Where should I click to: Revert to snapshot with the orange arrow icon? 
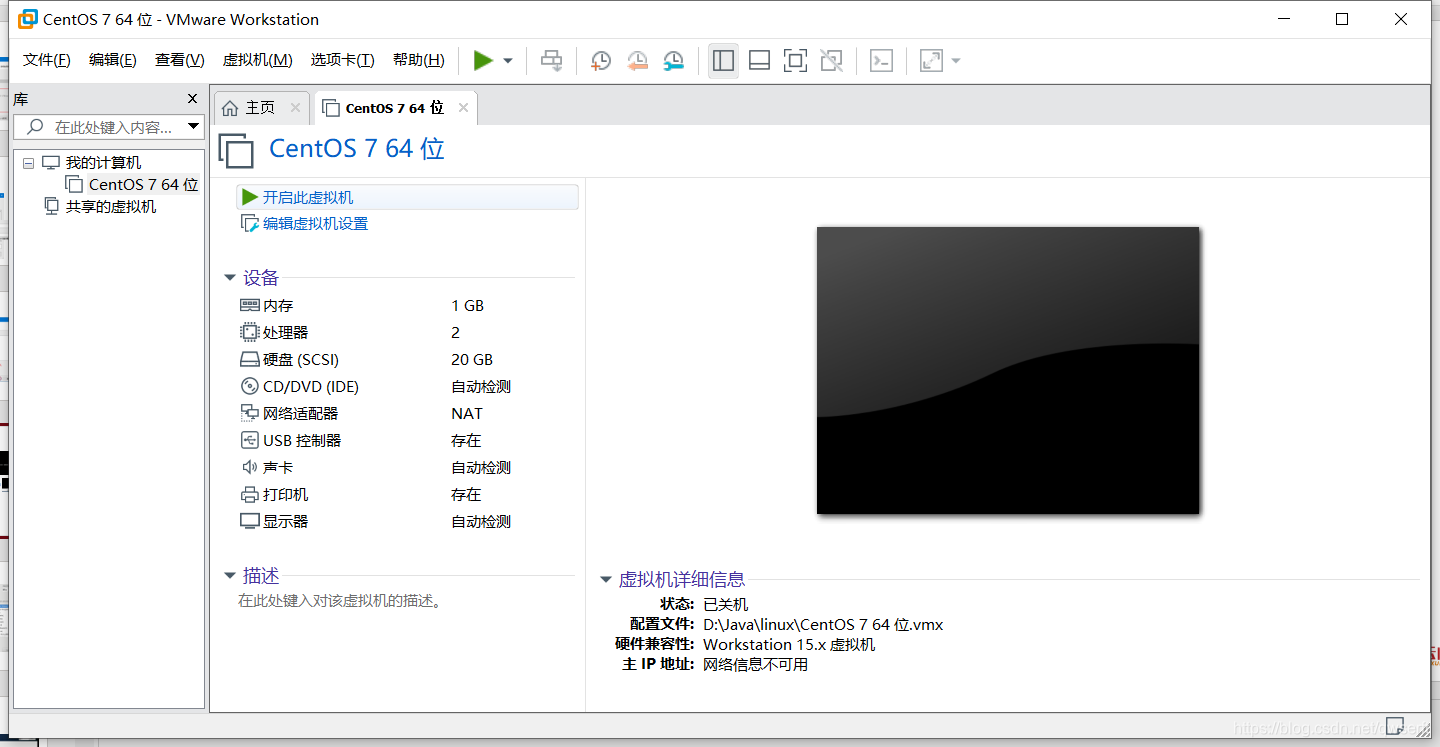[637, 61]
